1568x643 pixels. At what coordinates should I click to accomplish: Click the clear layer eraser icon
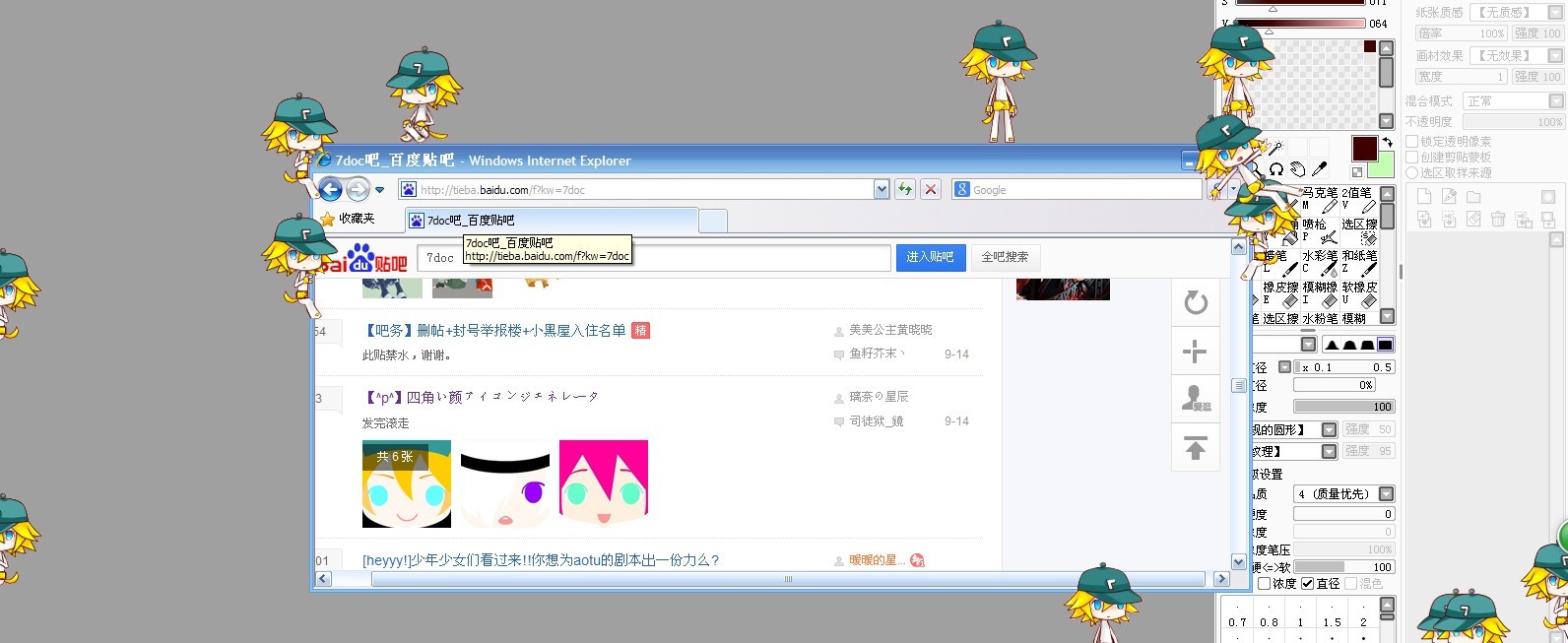coord(1473,220)
